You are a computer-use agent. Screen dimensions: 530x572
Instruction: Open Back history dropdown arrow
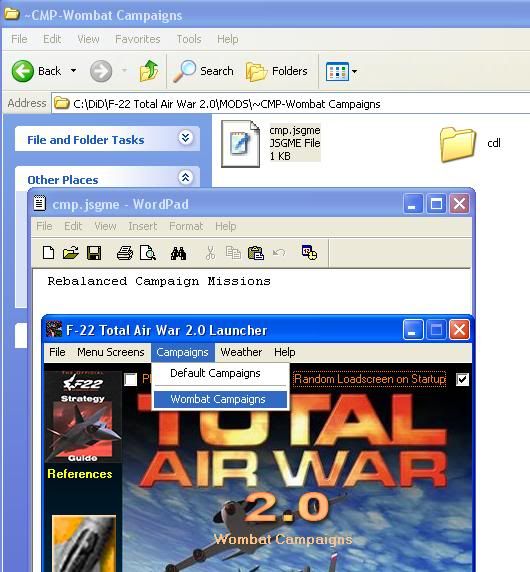73,70
